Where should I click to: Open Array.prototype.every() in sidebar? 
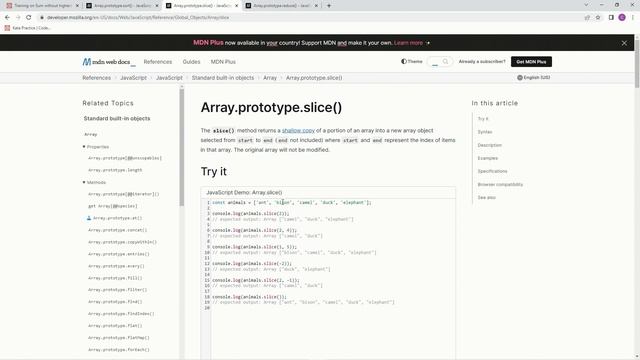116,266
